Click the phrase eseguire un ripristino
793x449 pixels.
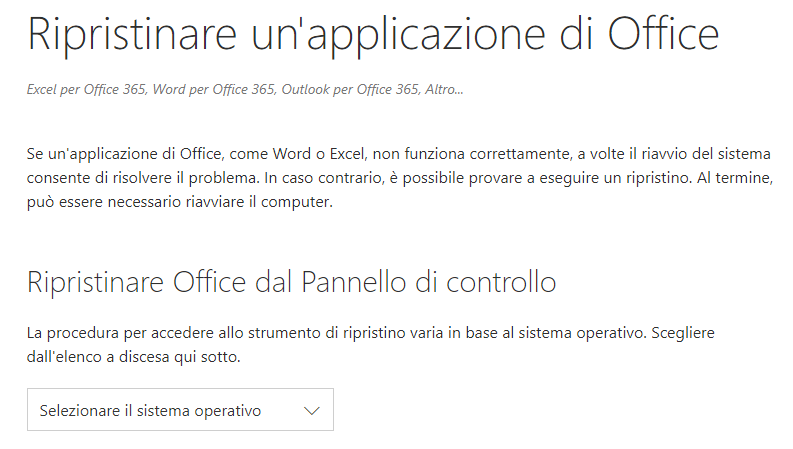pos(615,178)
